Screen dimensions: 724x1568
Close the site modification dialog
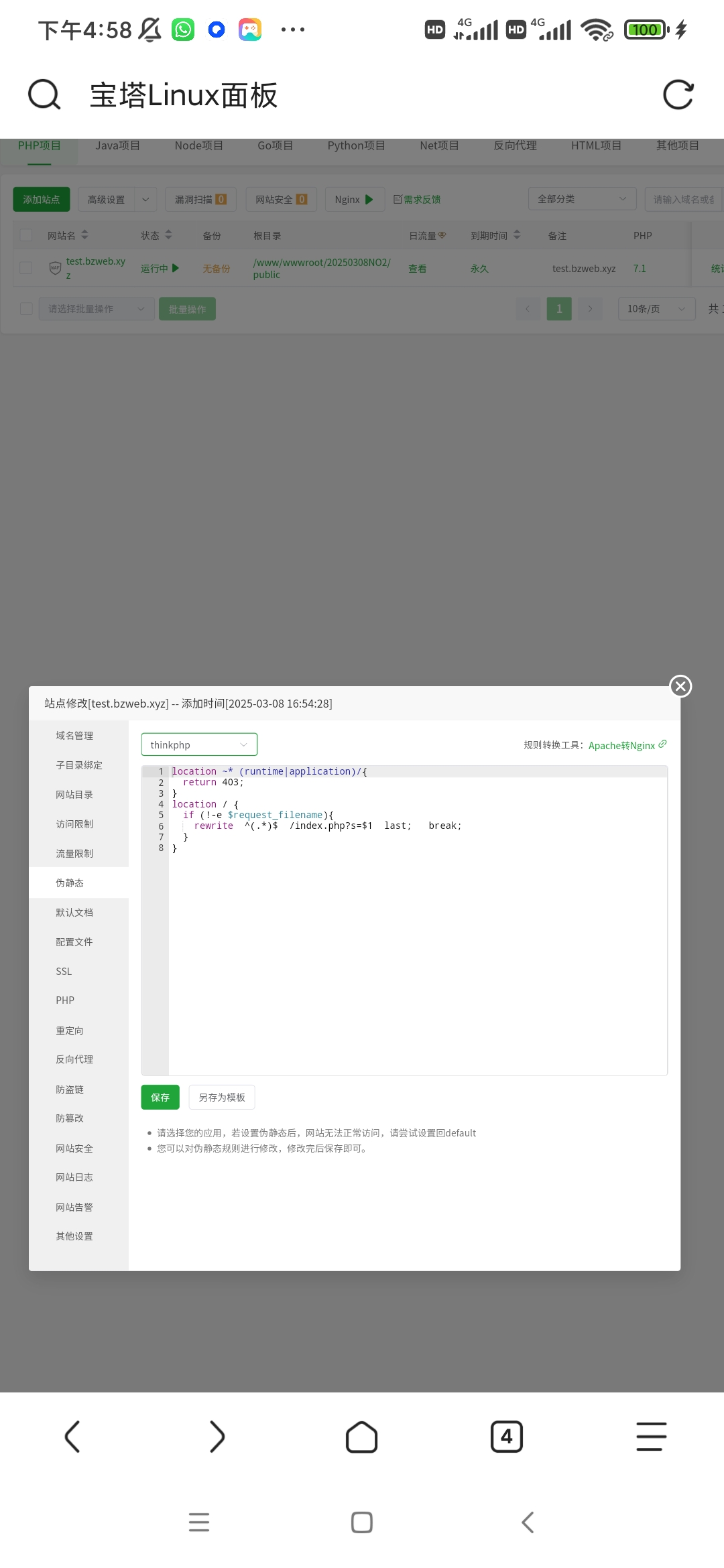680,686
